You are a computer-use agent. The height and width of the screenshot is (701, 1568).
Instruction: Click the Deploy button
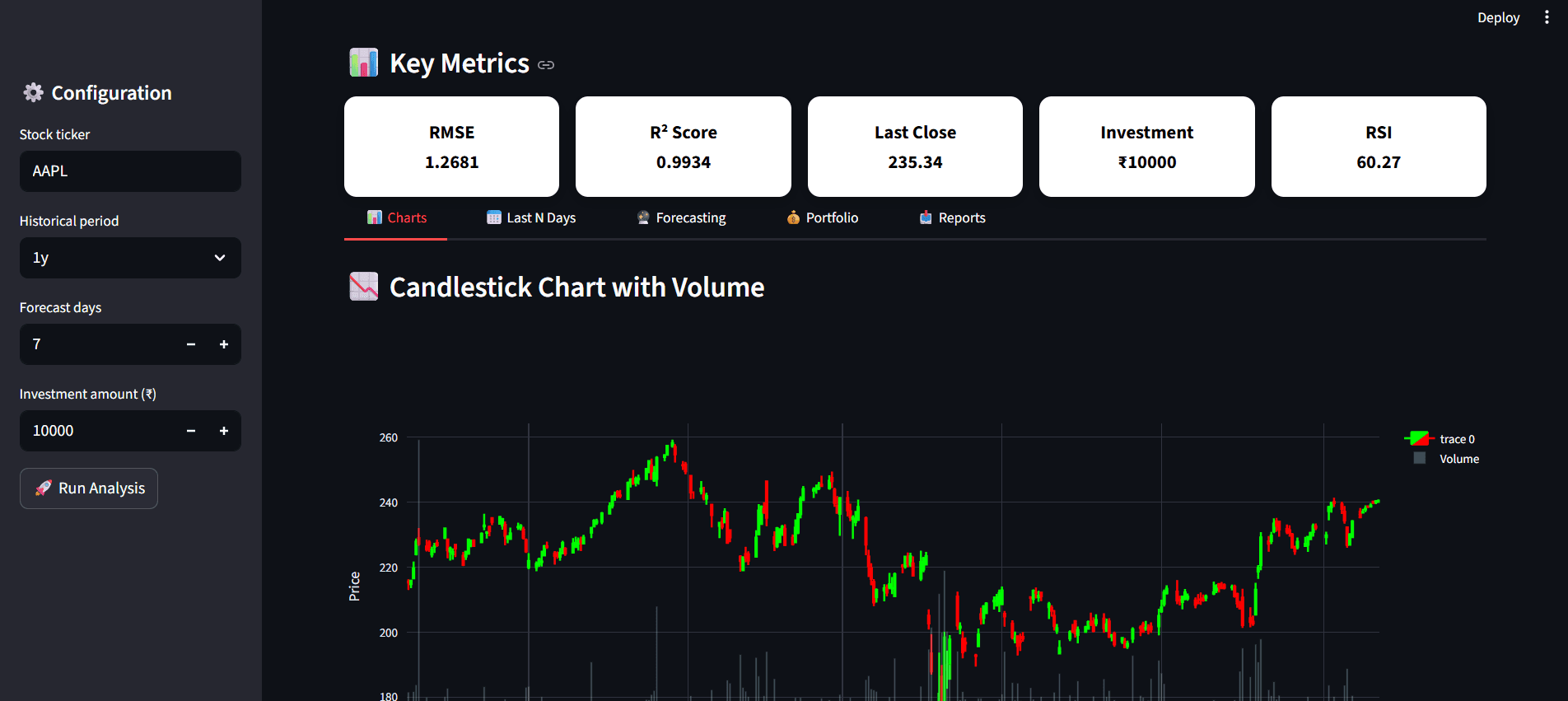(x=1498, y=16)
